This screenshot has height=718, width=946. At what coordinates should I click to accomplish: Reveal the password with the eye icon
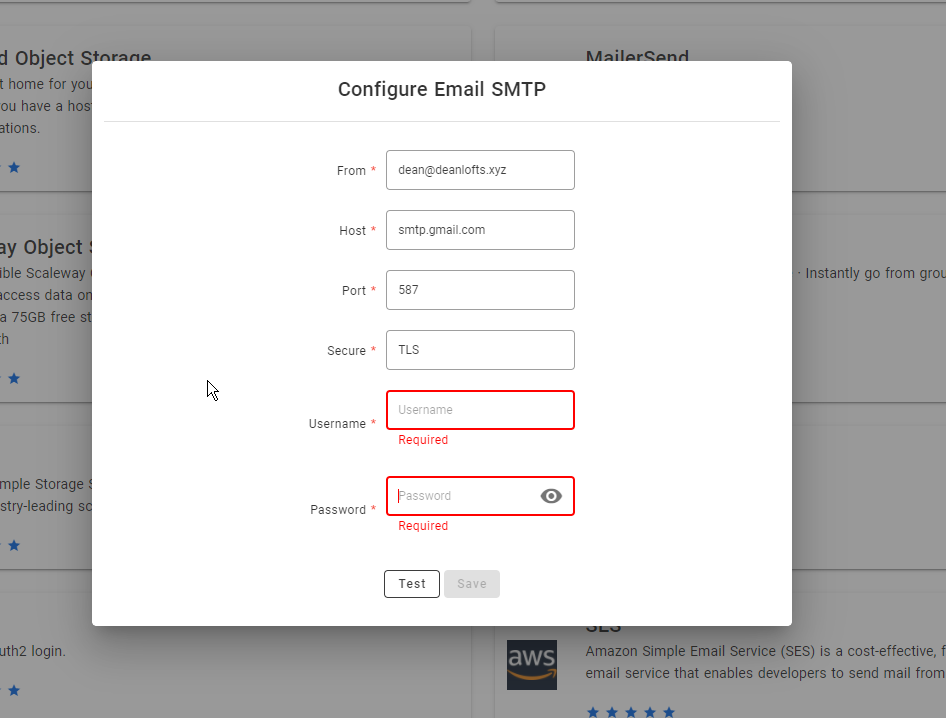[551, 495]
